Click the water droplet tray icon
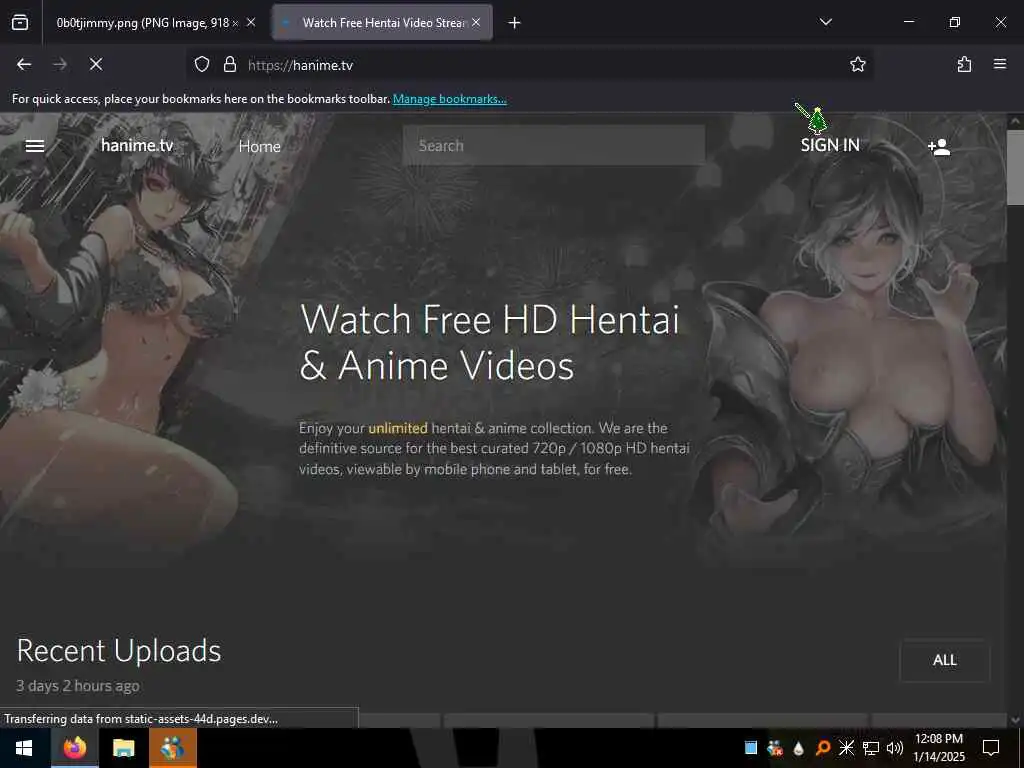The width and height of the screenshot is (1024, 768). (799, 748)
